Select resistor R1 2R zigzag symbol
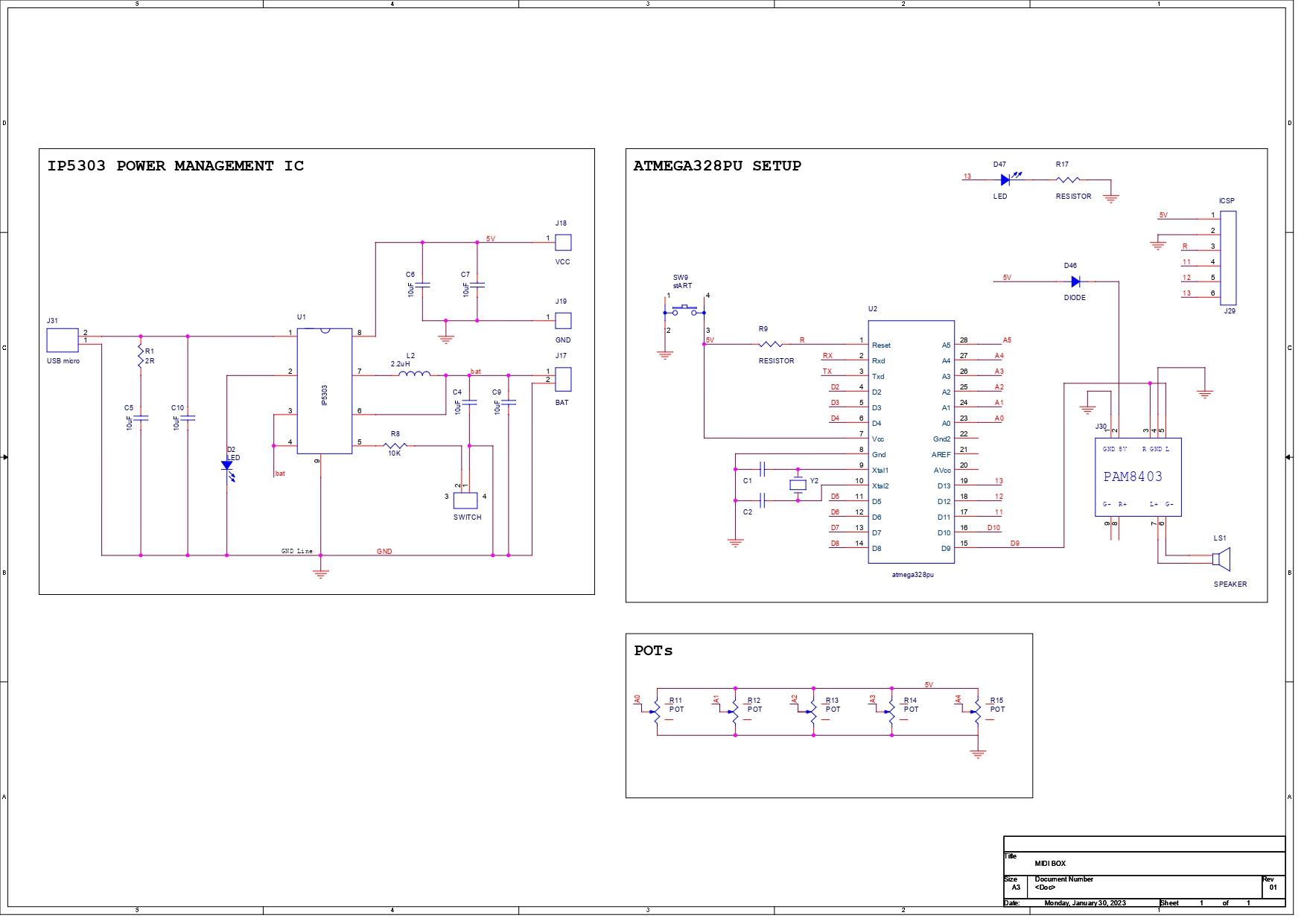 [140, 356]
